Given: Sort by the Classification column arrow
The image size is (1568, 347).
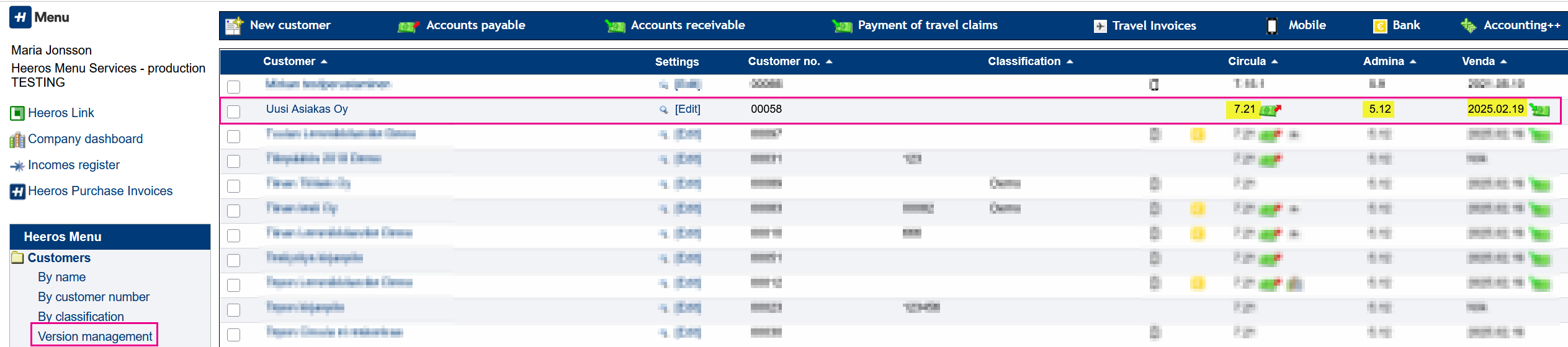Looking at the screenshot, I should (x=1070, y=61).
